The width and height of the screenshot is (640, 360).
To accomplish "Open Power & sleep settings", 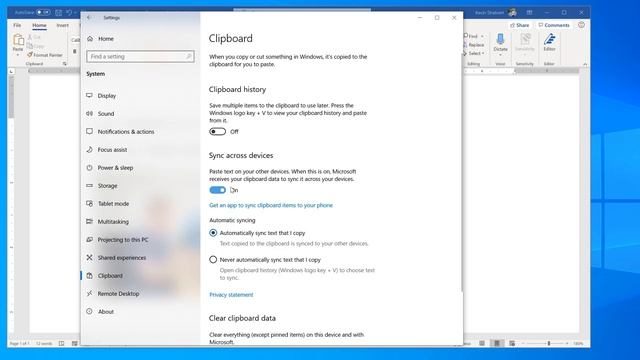I will point(109,167).
